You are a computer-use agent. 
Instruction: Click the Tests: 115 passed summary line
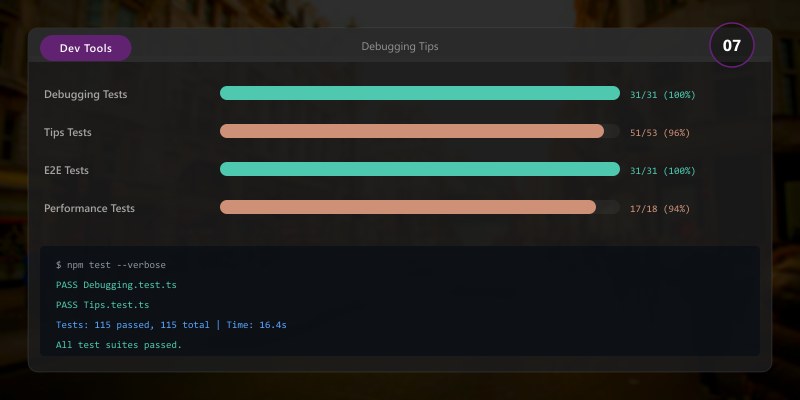point(171,325)
